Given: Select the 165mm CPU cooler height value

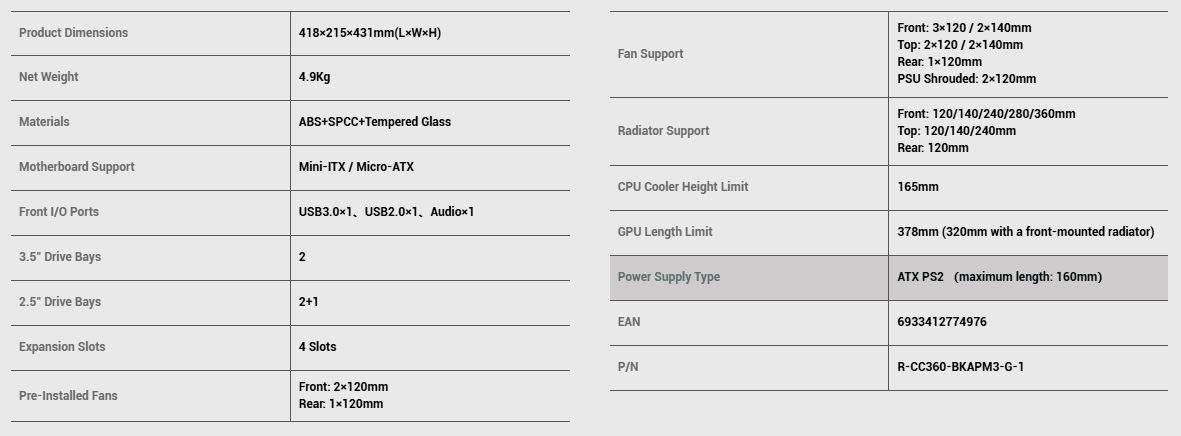Looking at the screenshot, I should point(918,187).
